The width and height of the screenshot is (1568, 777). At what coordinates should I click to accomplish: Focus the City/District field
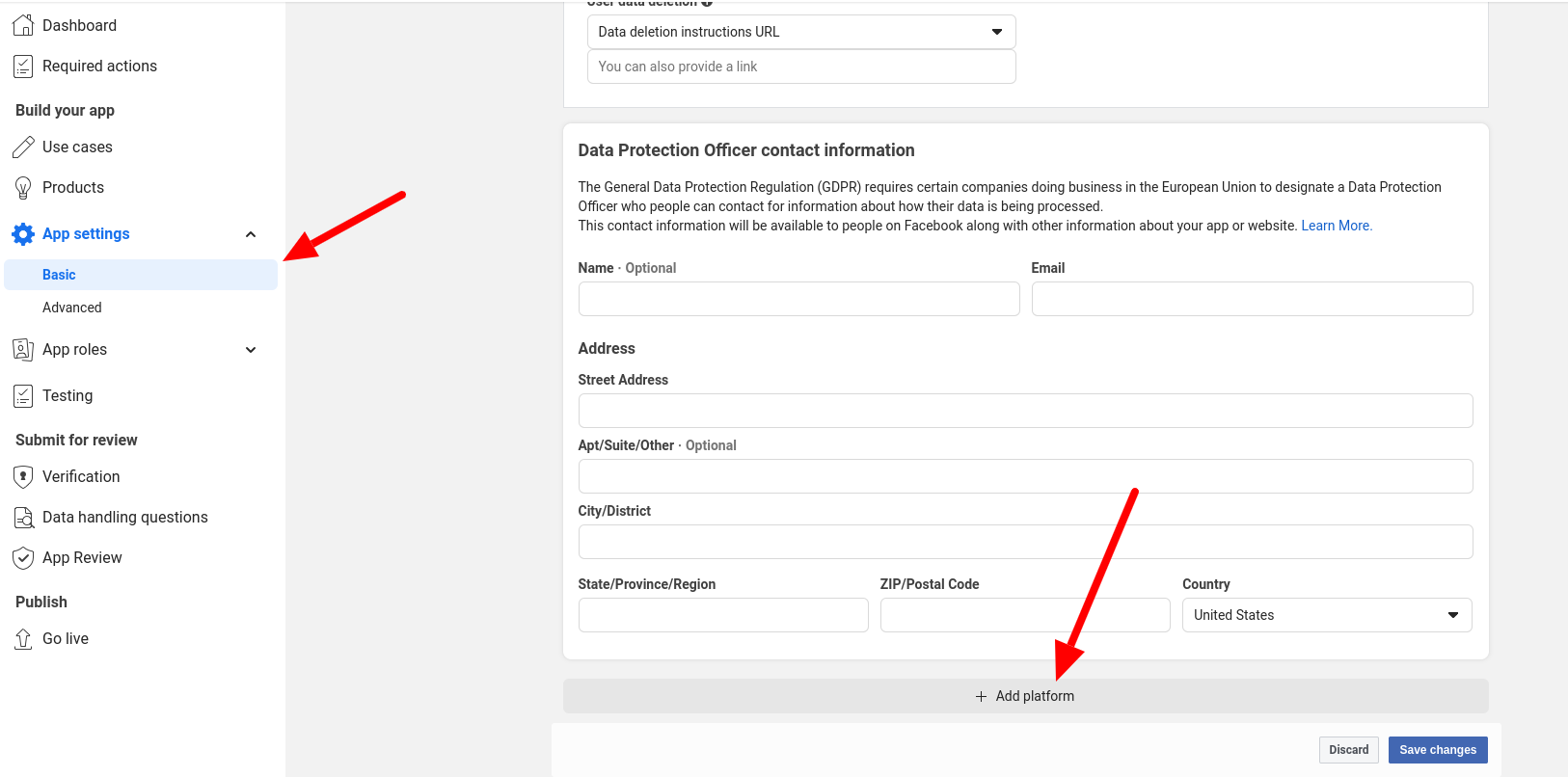pyautogui.click(x=1025, y=542)
